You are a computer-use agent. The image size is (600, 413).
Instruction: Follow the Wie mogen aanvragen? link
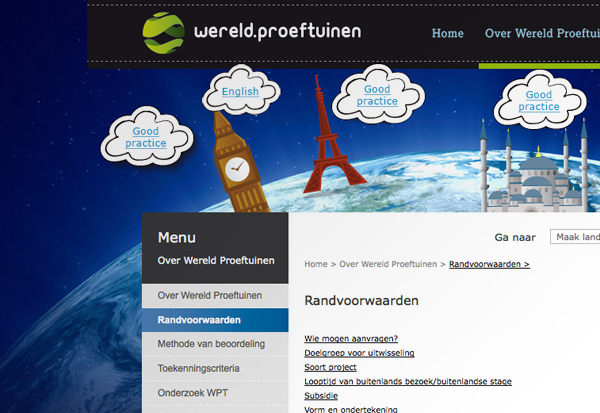pyautogui.click(x=351, y=339)
